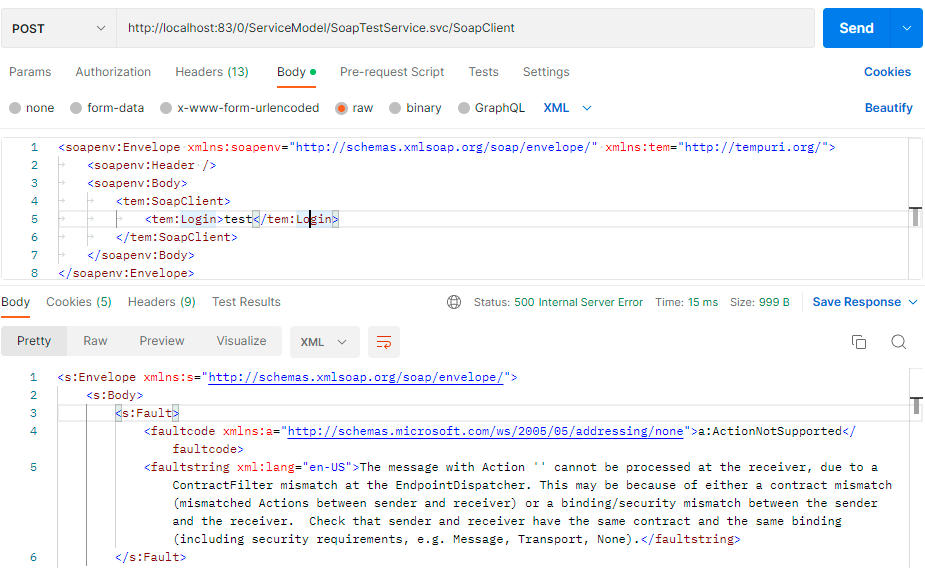Image resolution: width=925 pixels, height=568 pixels.
Task: Select the Pretty response view
Action: tap(34, 341)
